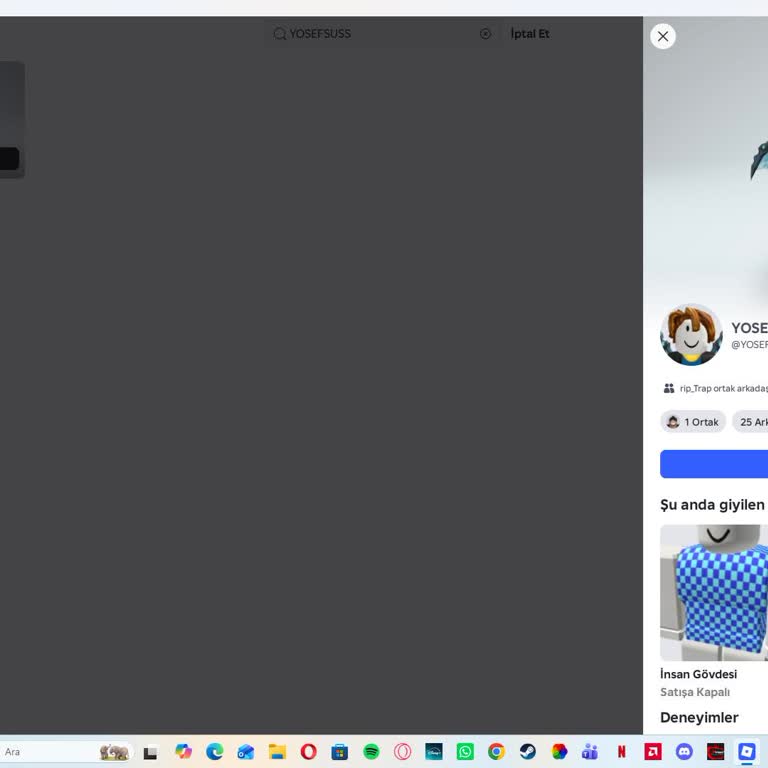Open WhatsApp from the taskbar

[x=465, y=751]
